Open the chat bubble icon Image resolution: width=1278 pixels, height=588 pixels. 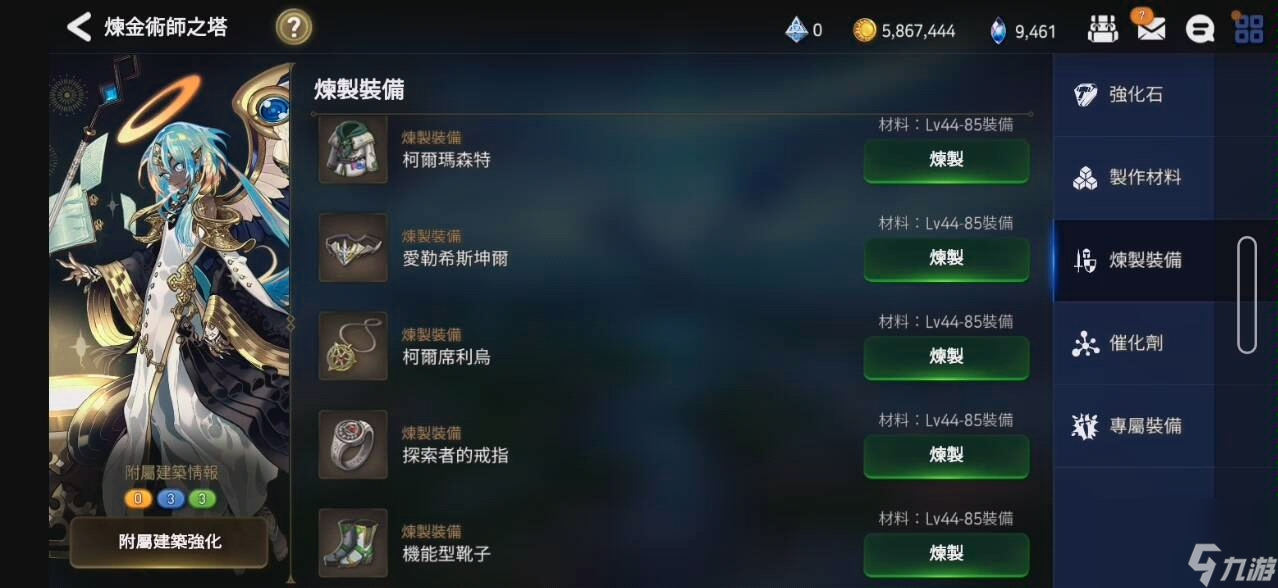[x=1199, y=30]
